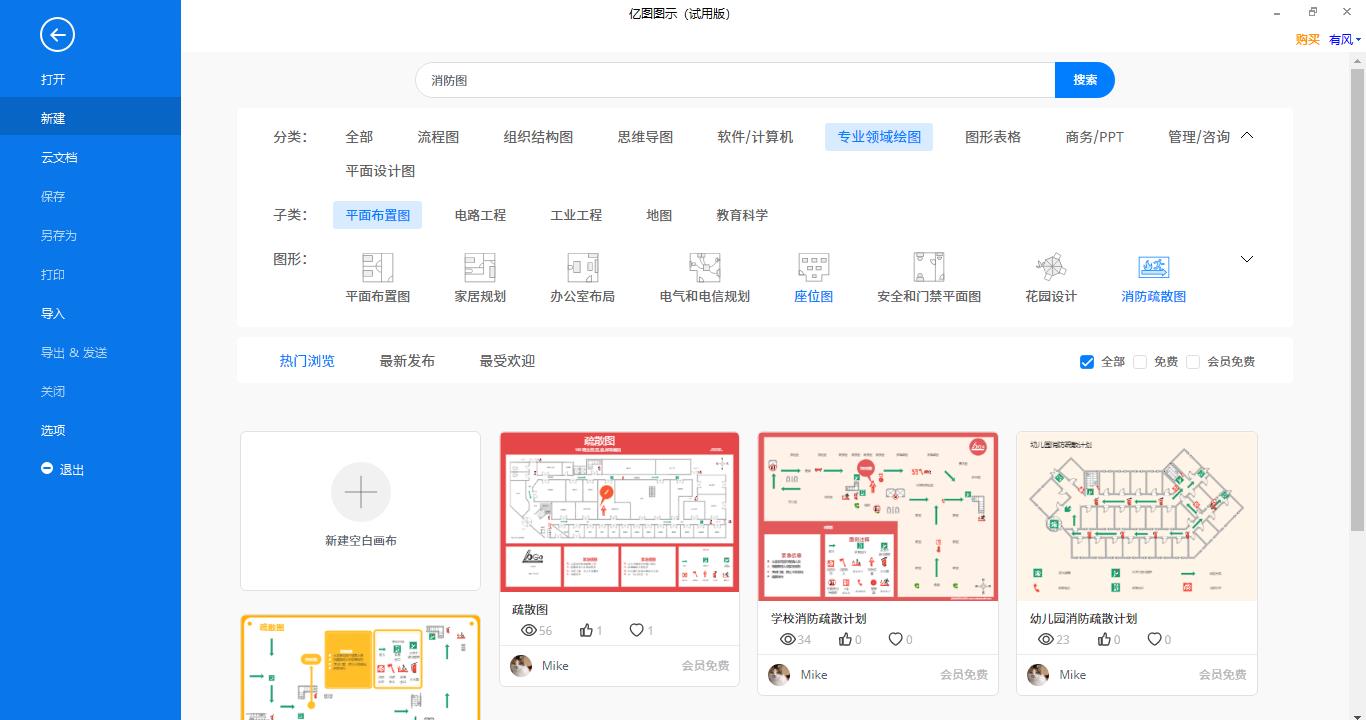The height and width of the screenshot is (720, 1366).
Task: Select the 平面布置图 shape icon
Action: 378,267
